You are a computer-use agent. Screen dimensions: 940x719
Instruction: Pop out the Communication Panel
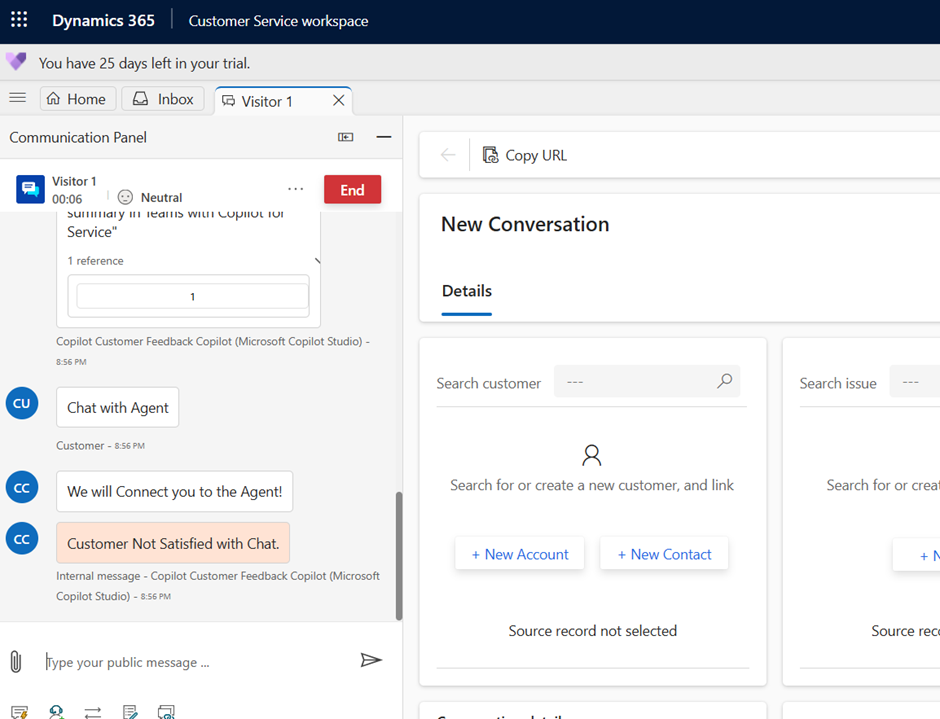346,137
